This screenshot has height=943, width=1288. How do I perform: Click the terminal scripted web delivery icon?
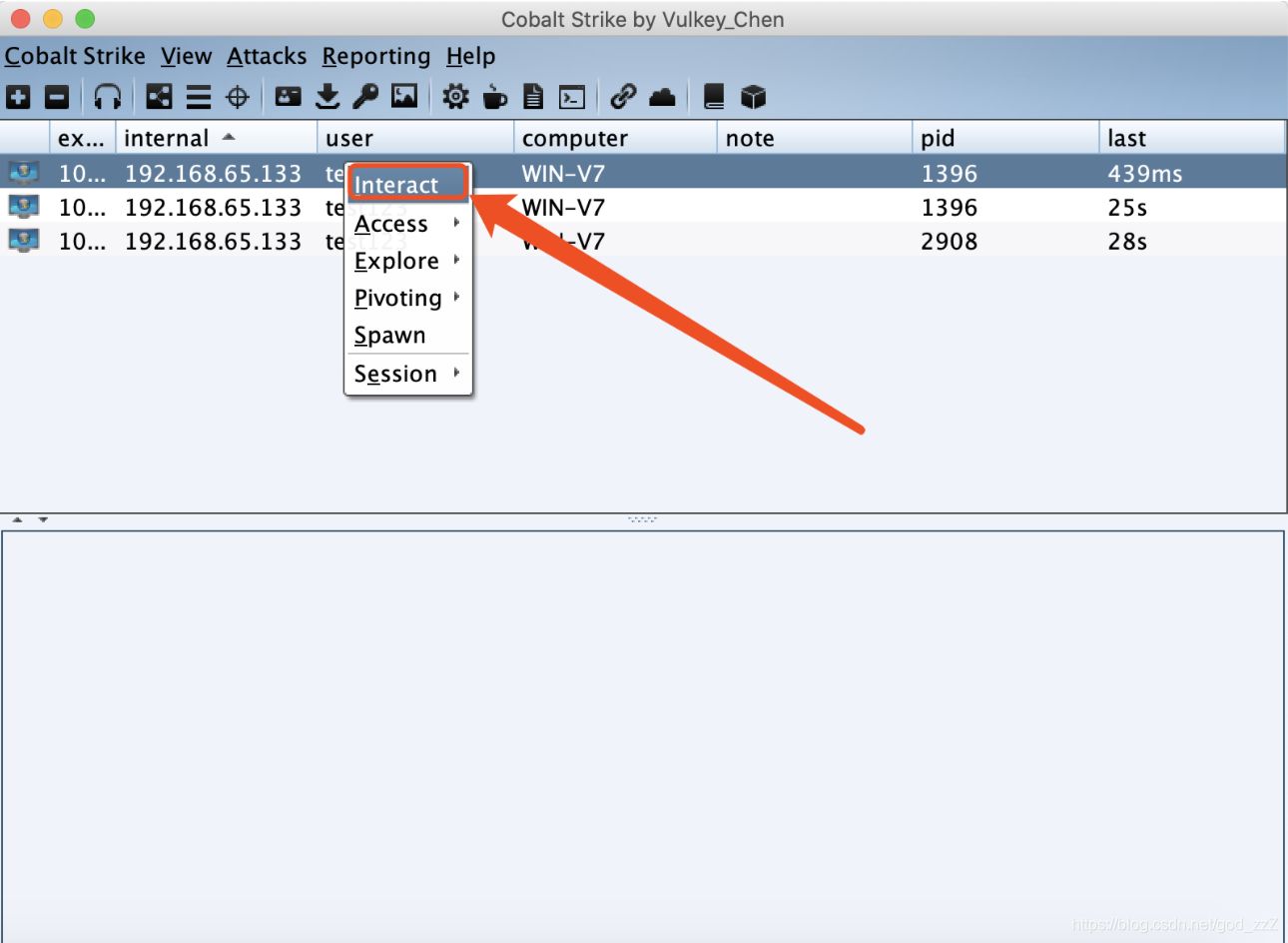point(572,97)
